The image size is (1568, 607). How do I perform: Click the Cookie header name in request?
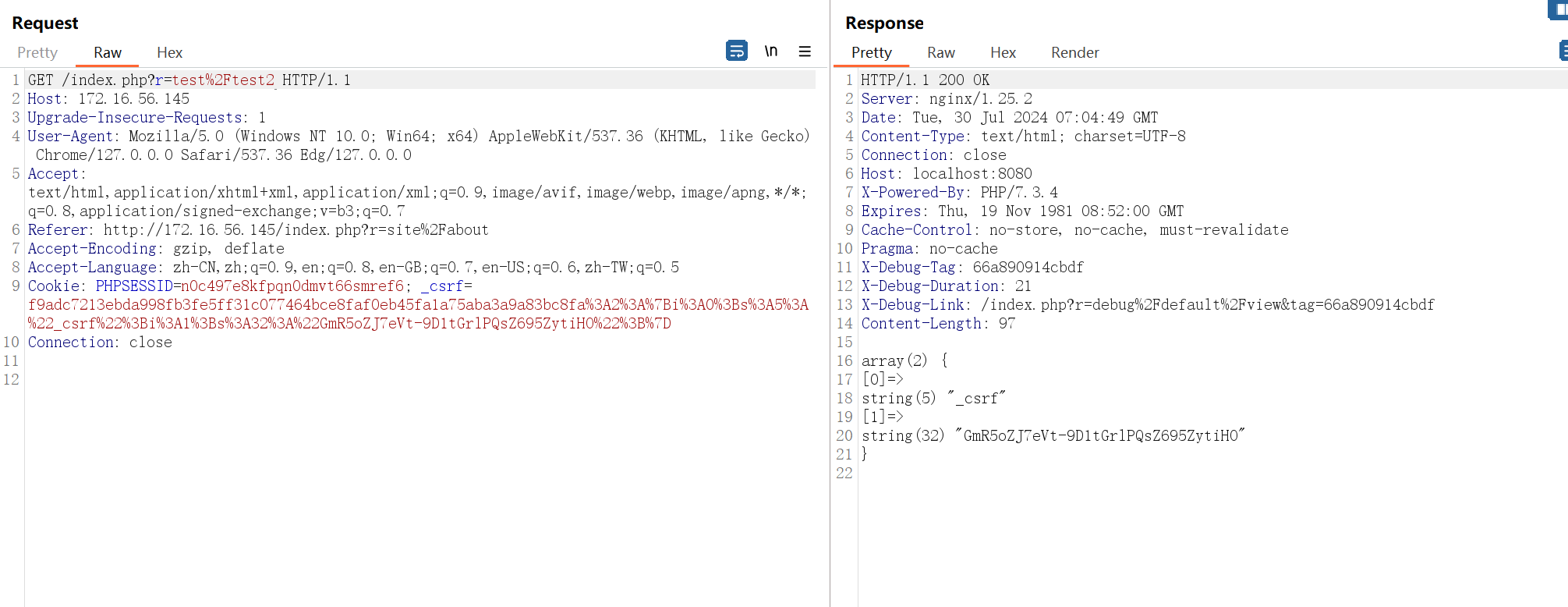53,286
